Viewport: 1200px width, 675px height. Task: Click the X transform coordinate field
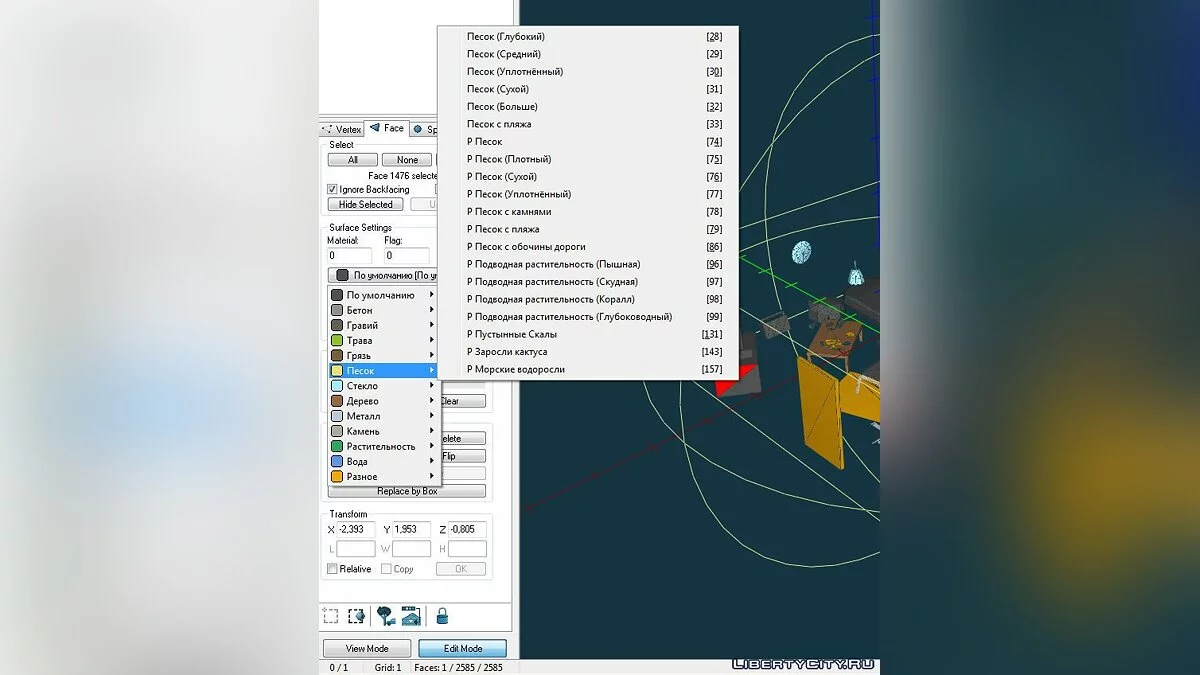coord(356,529)
